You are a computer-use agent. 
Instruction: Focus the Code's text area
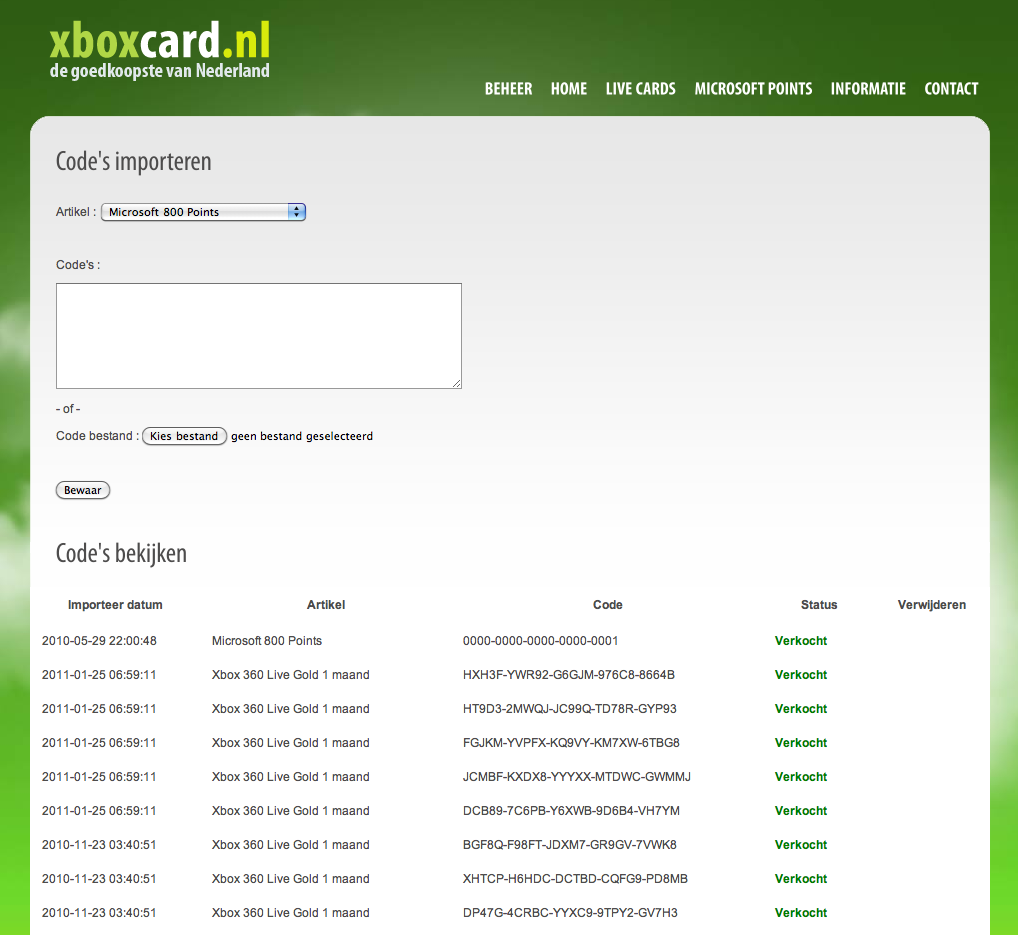point(259,336)
